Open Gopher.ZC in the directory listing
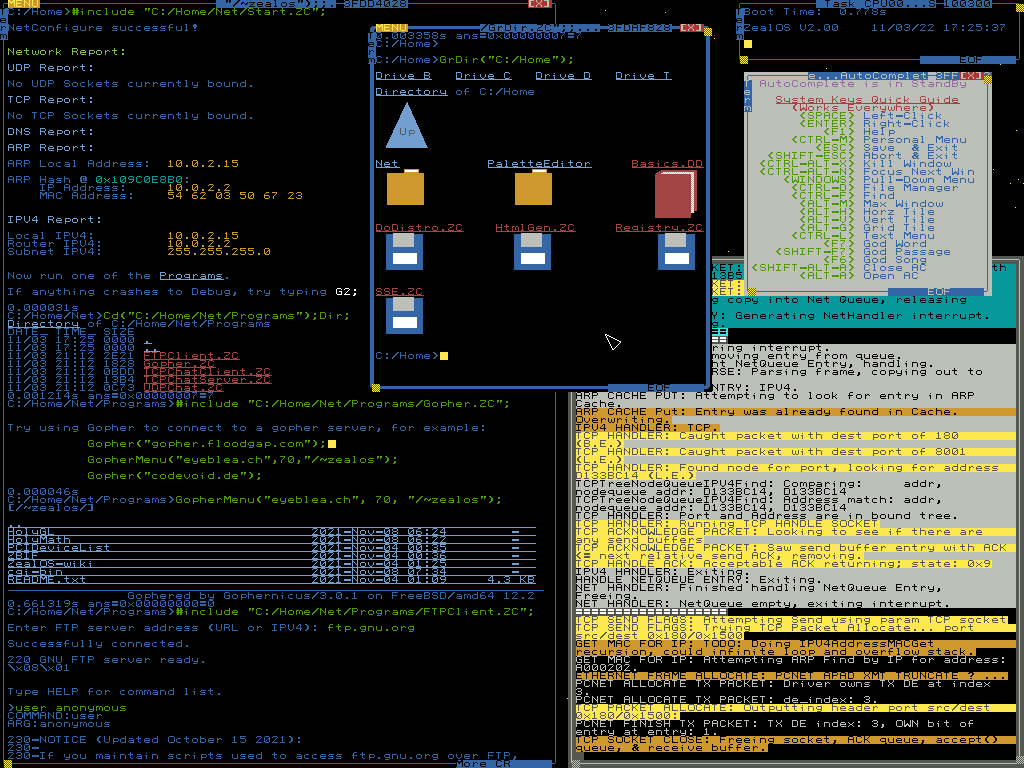 pos(179,364)
